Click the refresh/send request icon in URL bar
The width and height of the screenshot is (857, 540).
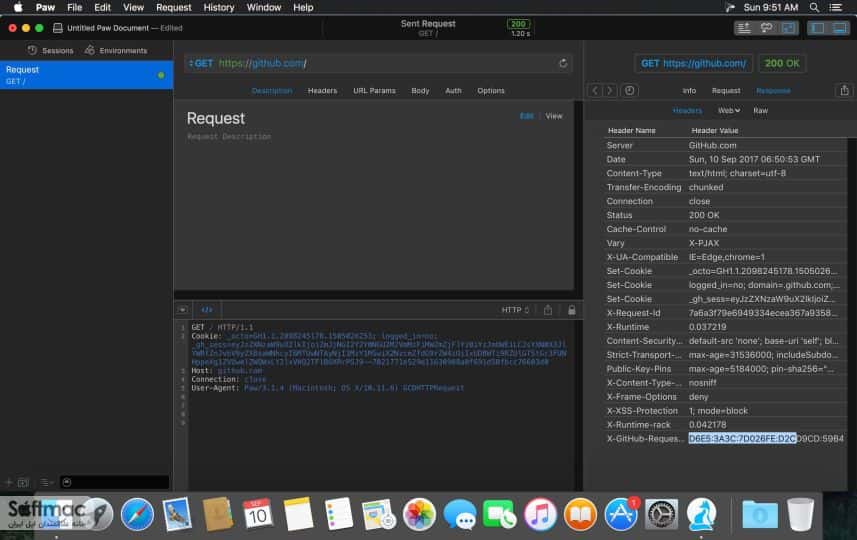tap(563, 63)
